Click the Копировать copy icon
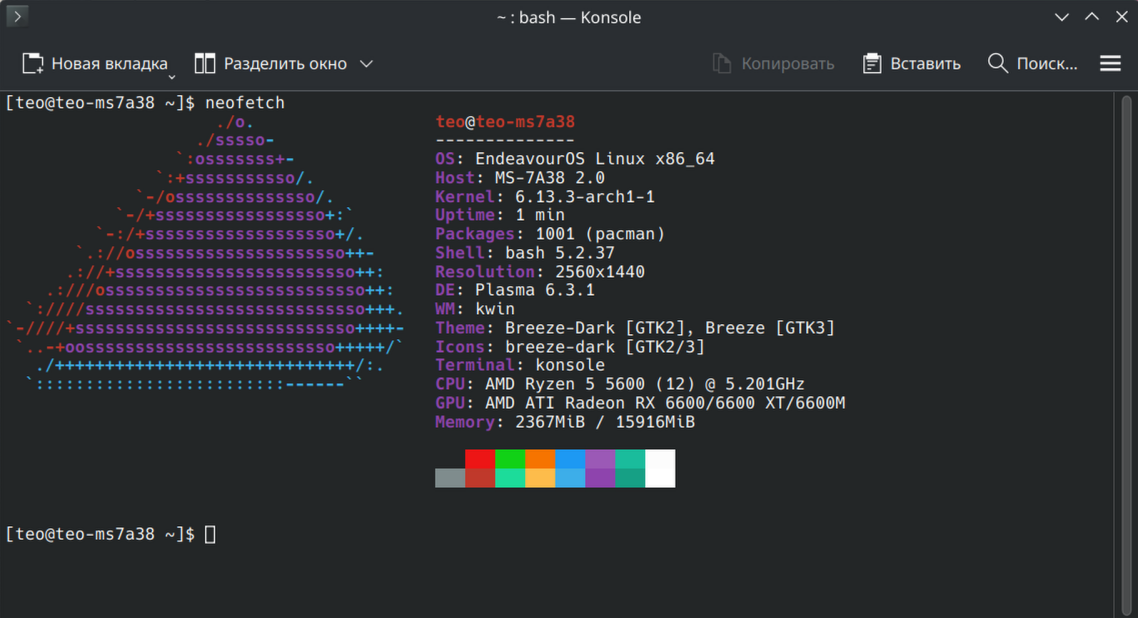The image size is (1138, 618). 722,64
